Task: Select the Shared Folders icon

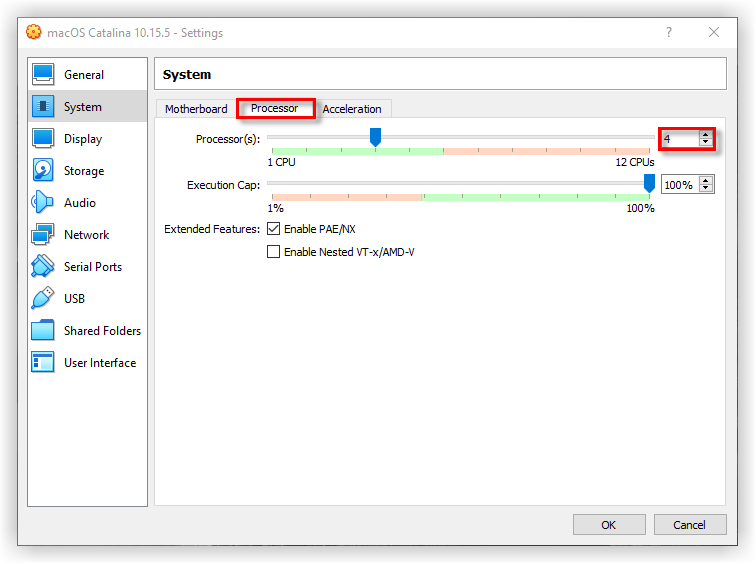Action: coord(43,331)
